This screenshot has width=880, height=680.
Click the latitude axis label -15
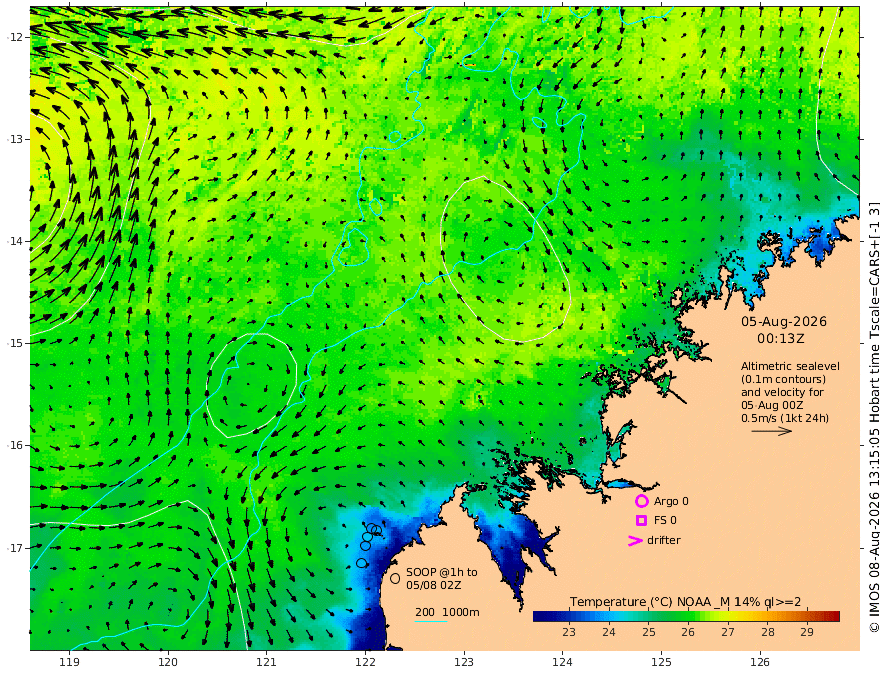15,343
